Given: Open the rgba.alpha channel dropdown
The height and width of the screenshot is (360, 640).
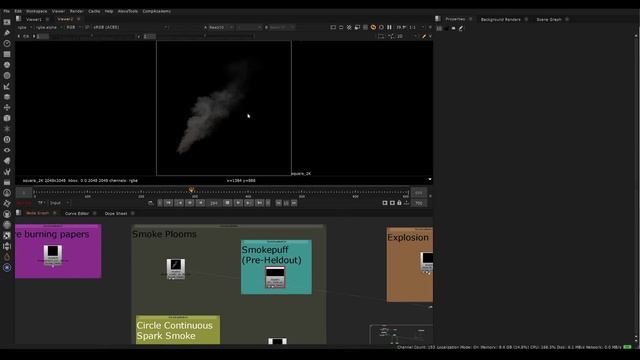Looking at the screenshot, I should tap(49, 27).
